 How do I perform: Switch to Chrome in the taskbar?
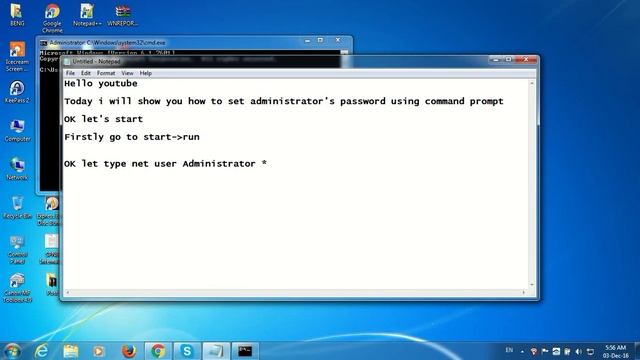[x=158, y=351]
